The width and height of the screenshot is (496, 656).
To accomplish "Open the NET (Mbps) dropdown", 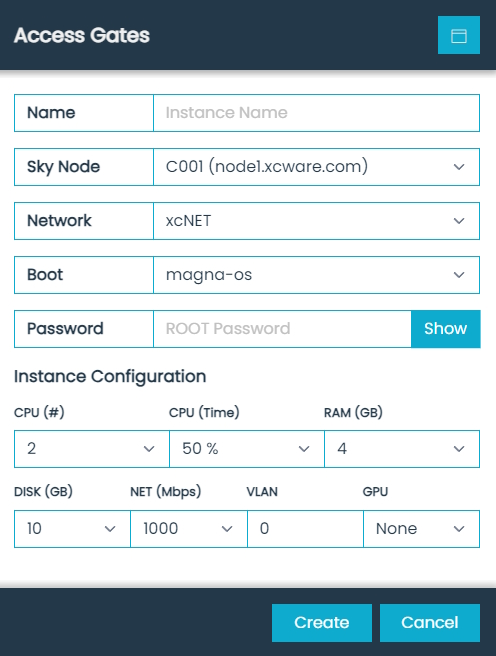I will [x=189, y=529].
